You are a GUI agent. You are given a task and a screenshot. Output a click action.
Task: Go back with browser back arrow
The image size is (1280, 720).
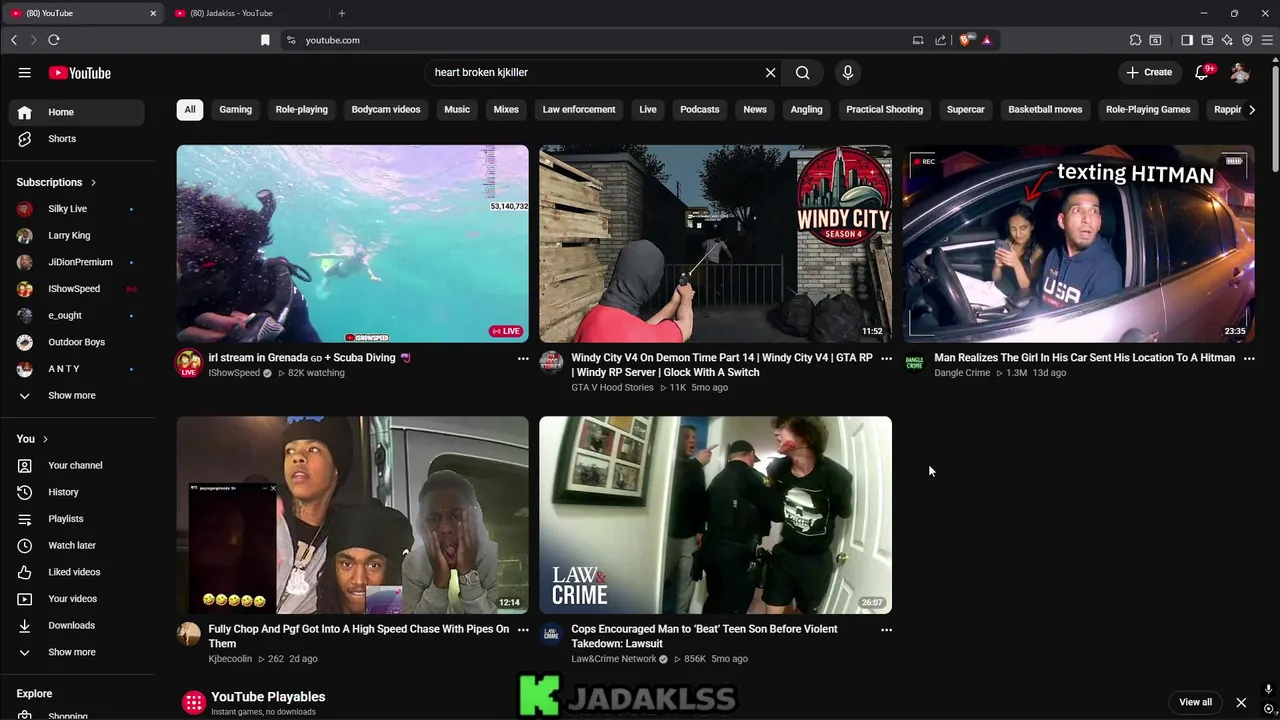click(14, 40)
